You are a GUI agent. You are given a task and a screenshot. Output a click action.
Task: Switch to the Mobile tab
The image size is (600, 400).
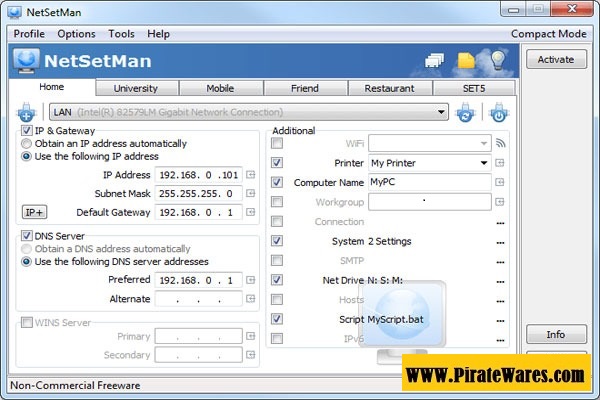pos(221,88)
